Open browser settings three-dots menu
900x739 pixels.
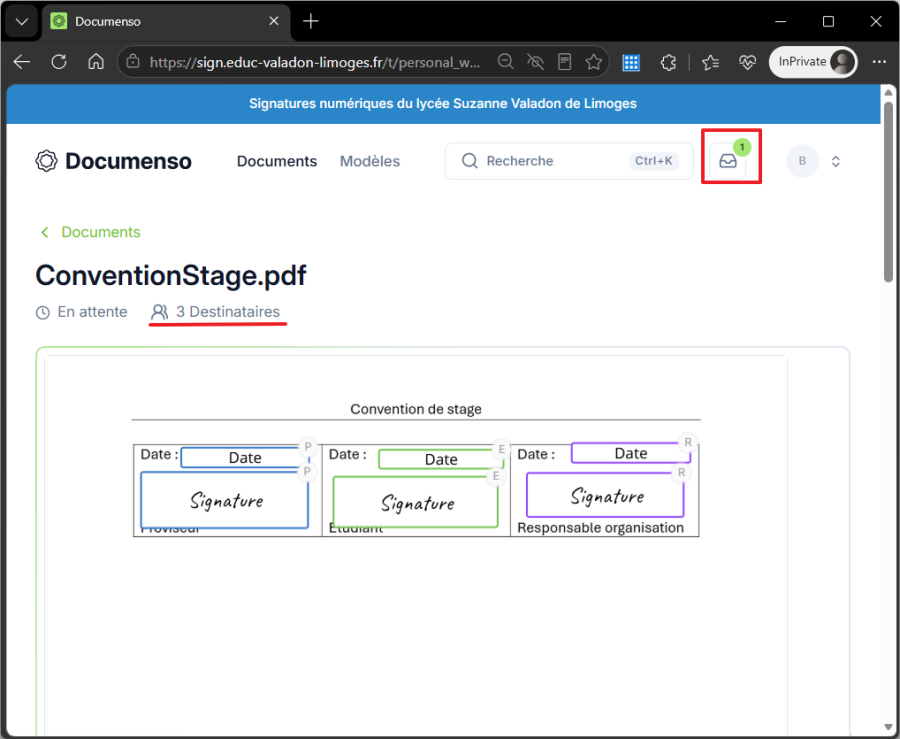[x=879, y=62]
